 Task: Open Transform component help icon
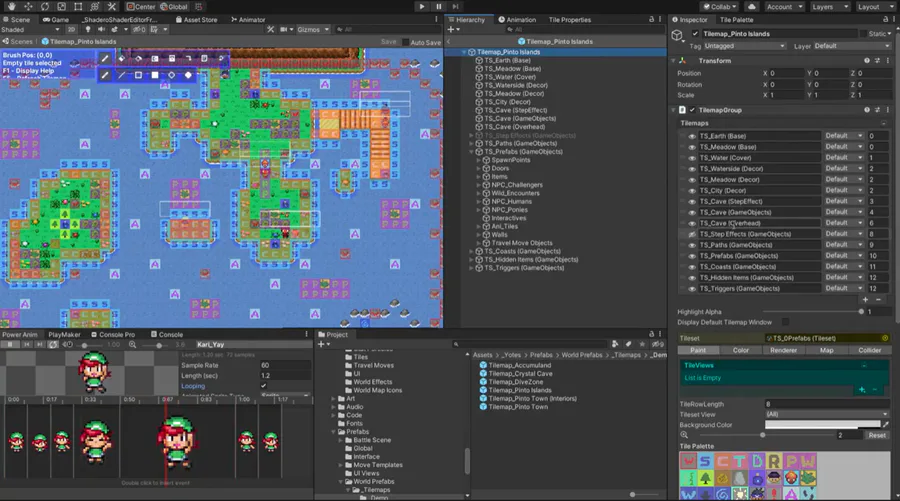[x=867, y=60]
